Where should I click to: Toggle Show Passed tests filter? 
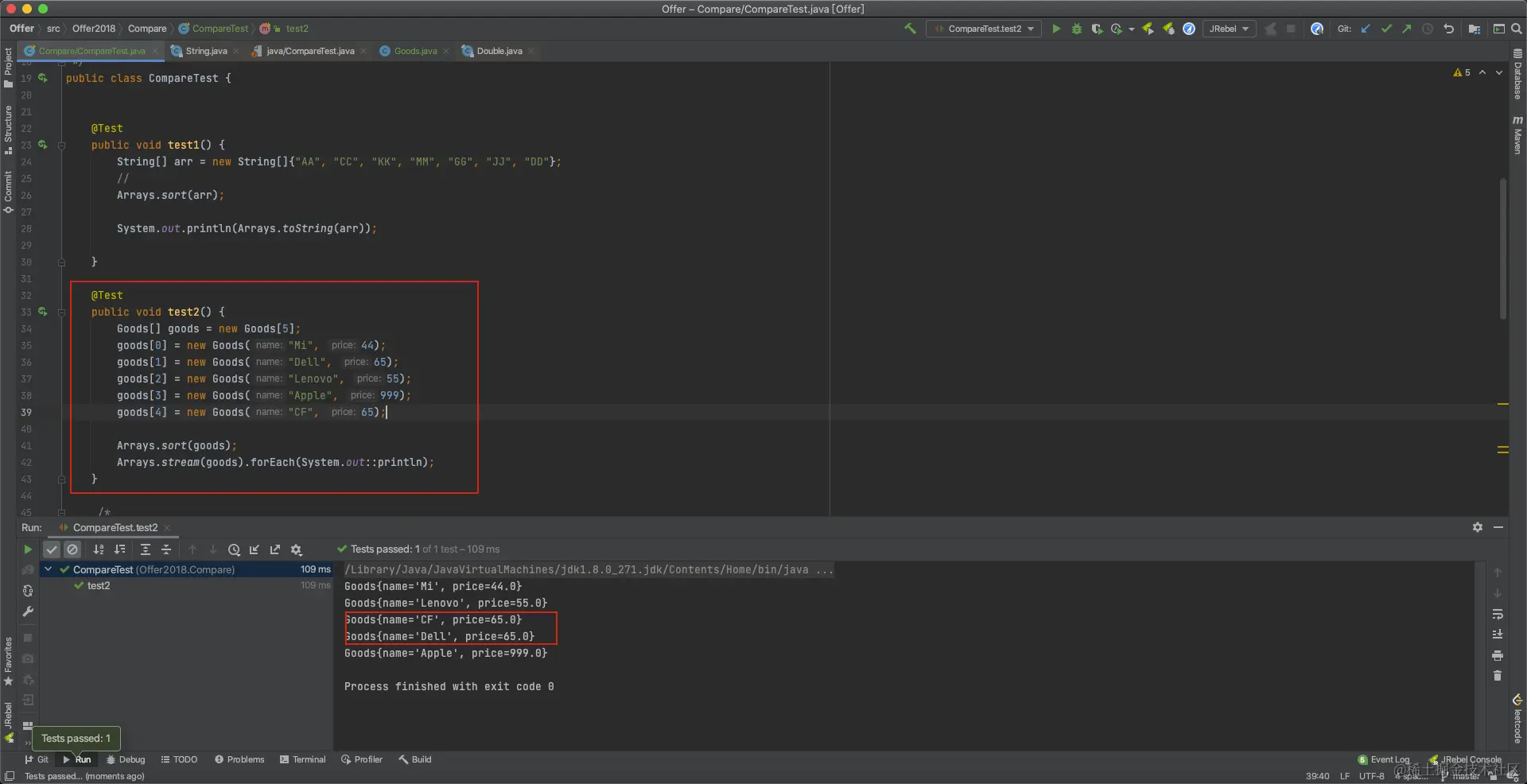click(x=52, y=549)
